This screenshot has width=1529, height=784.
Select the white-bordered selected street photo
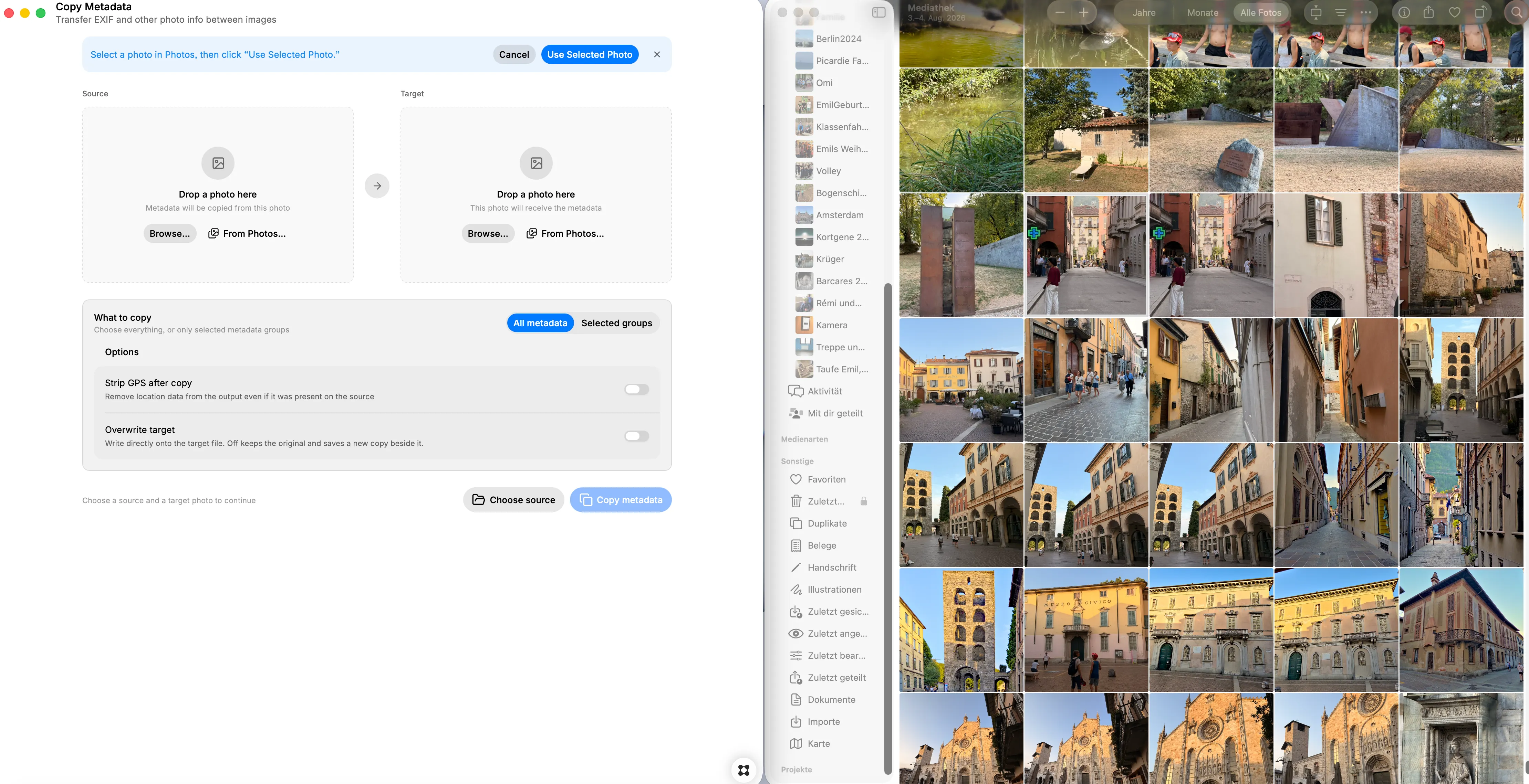click(1086, 255)
